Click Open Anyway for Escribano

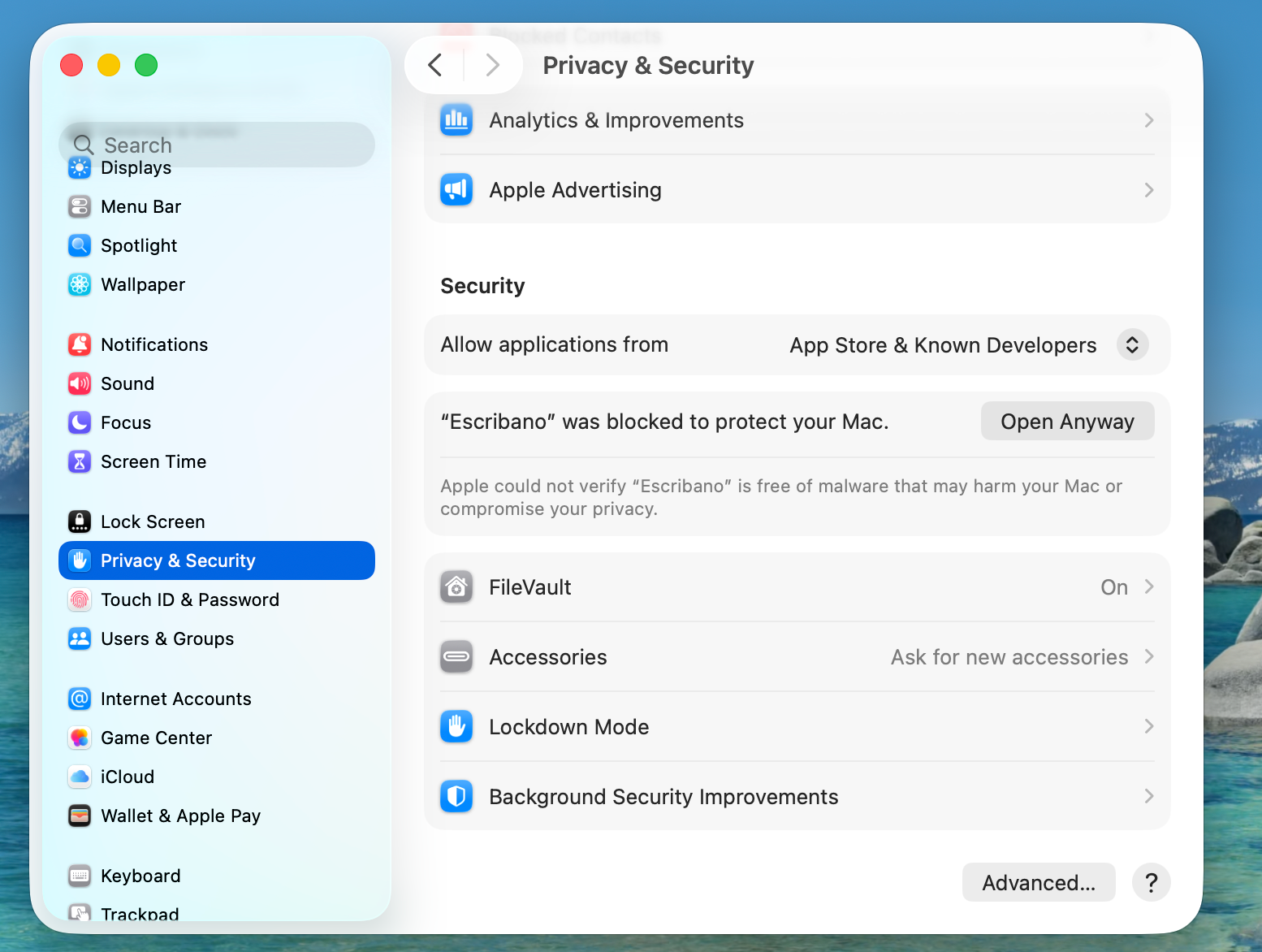[1067, 421]
